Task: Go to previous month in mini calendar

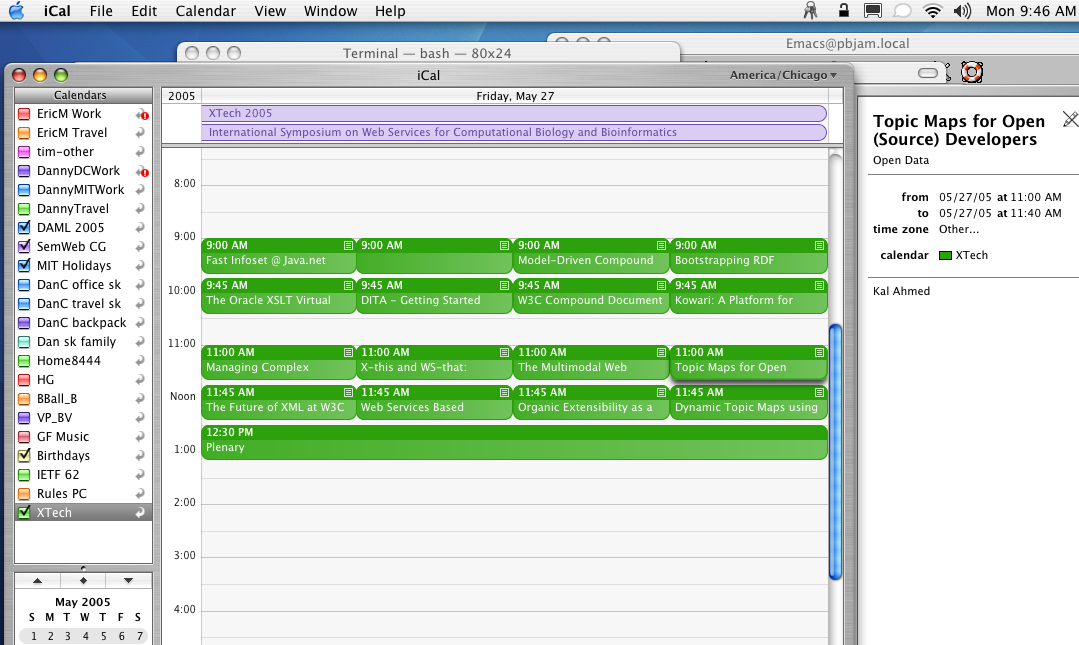Action: 37,580
